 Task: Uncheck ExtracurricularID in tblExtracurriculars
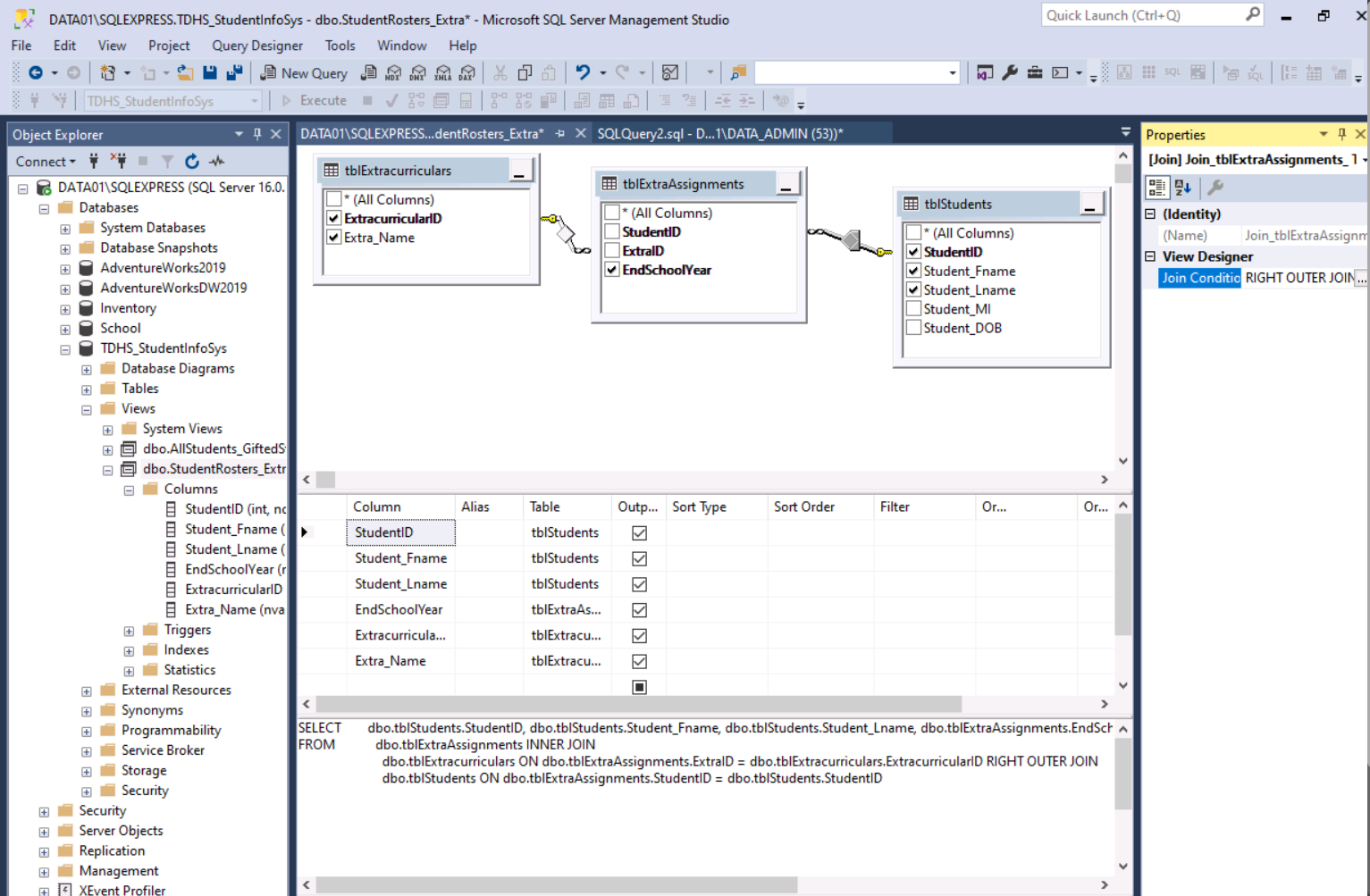click(334, 218)
